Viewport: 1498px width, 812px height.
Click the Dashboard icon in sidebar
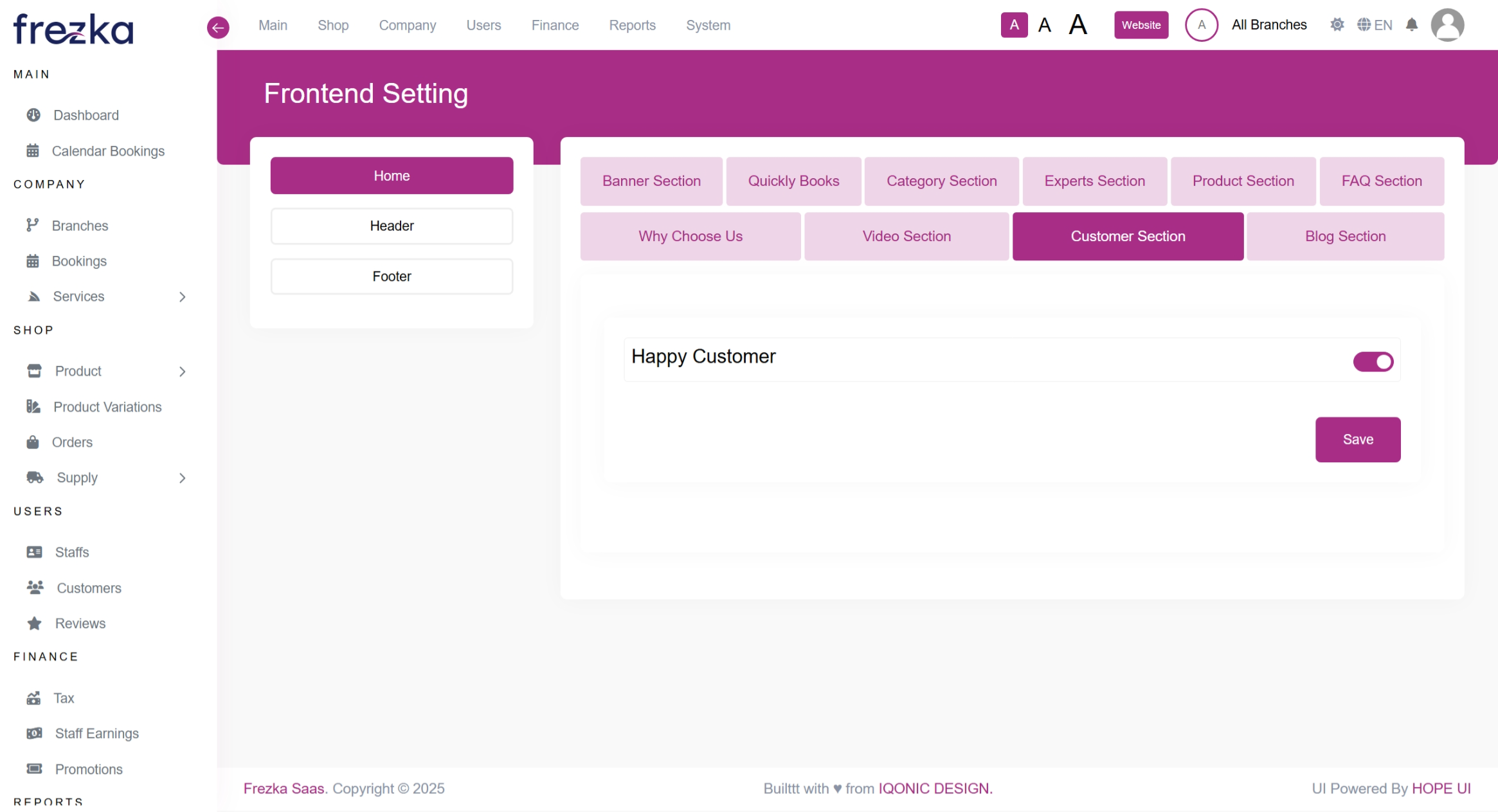pos(33,115)
